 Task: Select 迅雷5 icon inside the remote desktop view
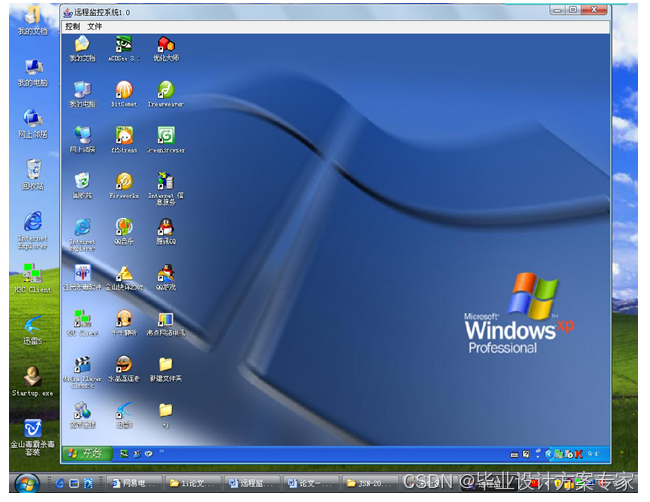coord(124,415)
